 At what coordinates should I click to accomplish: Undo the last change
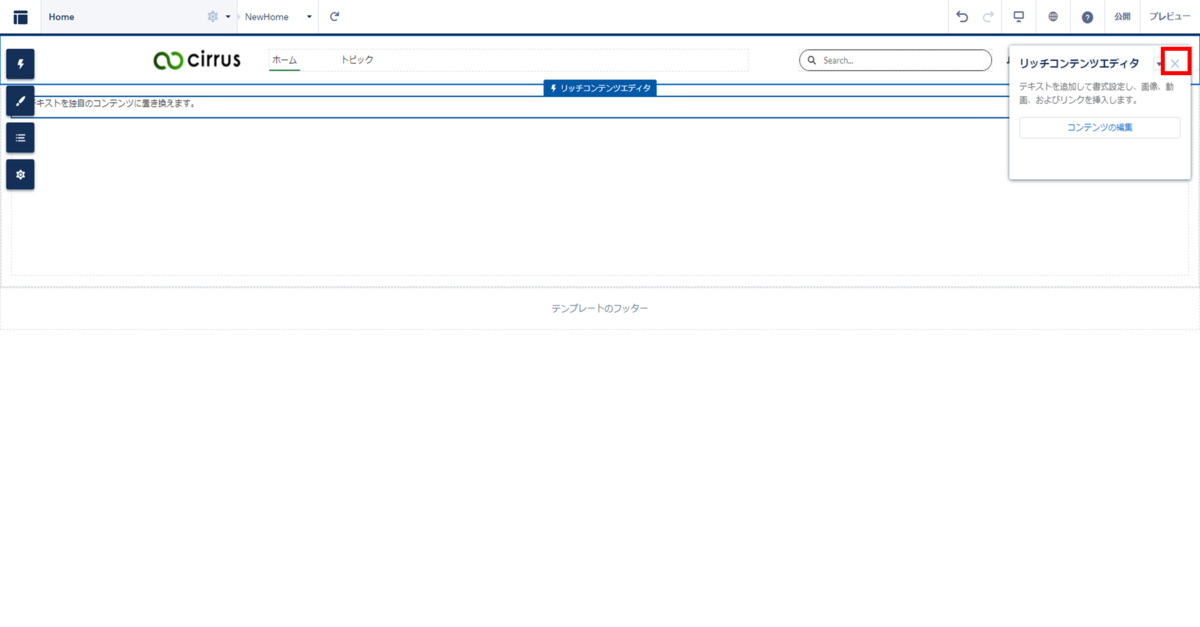coord(962,17)
